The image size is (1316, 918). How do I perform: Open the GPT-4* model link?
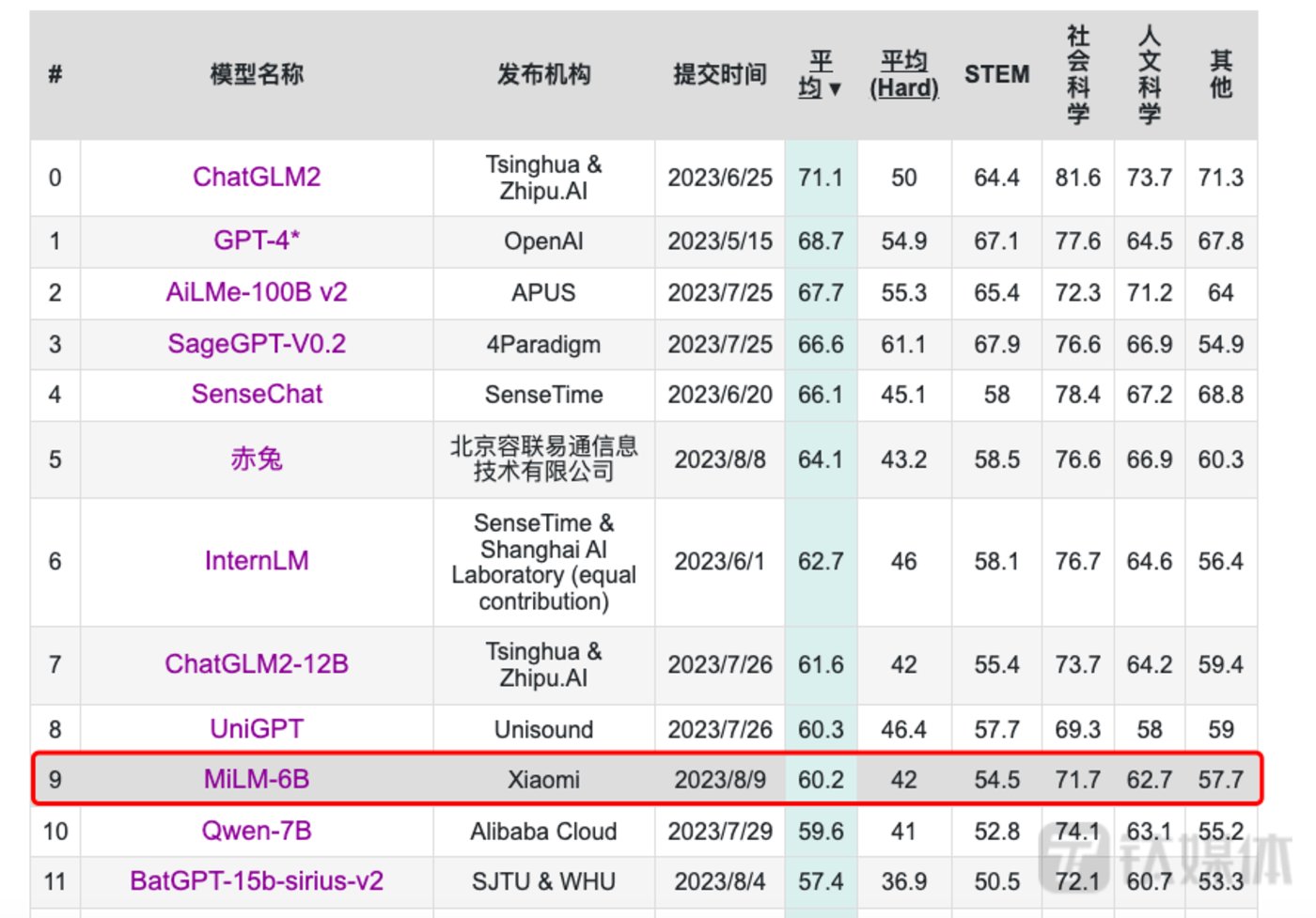click(257, 241)
